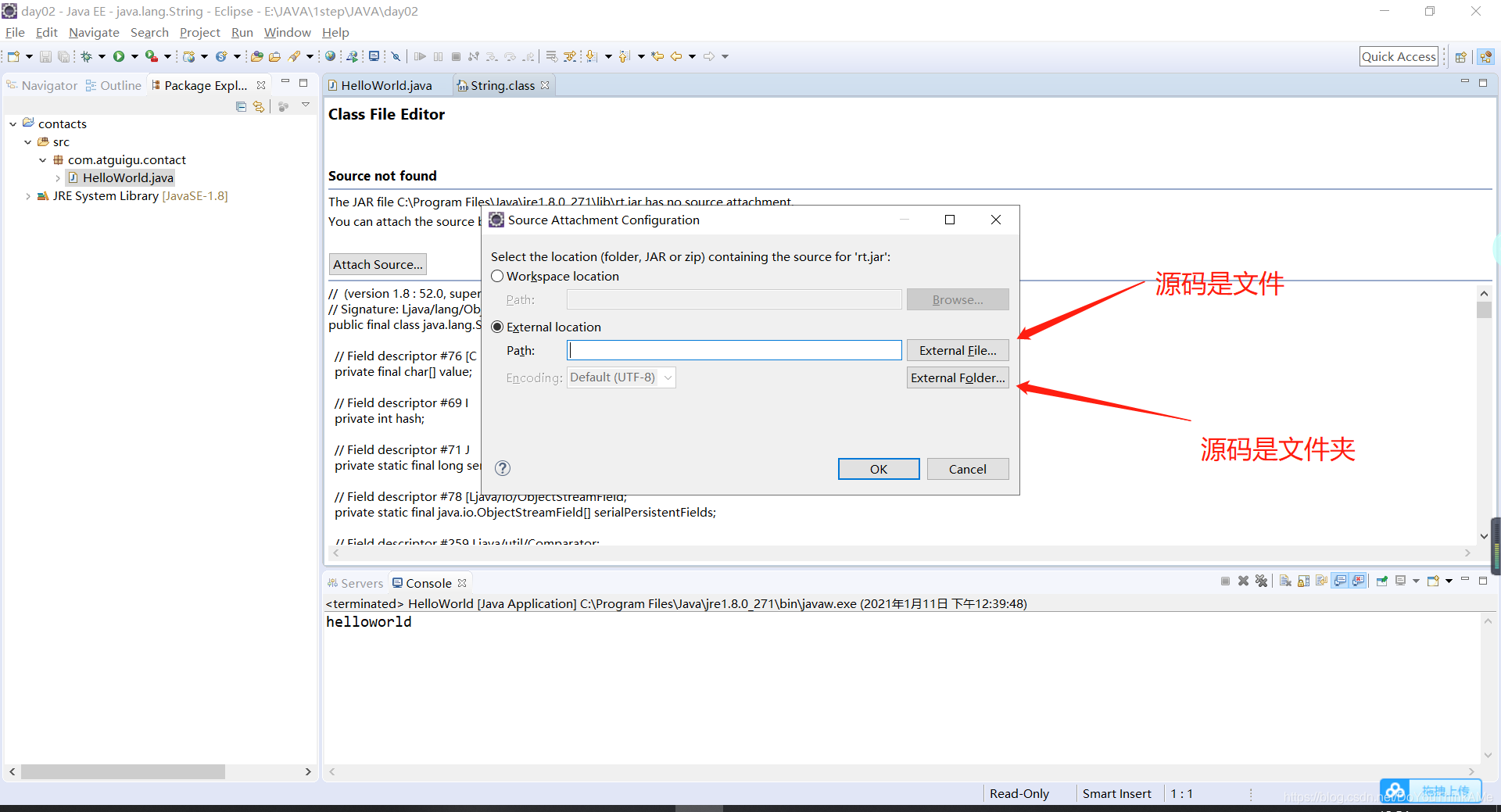1501x812 pixels.
Task: Click Open Console icon
Action: coord(1433,581)
